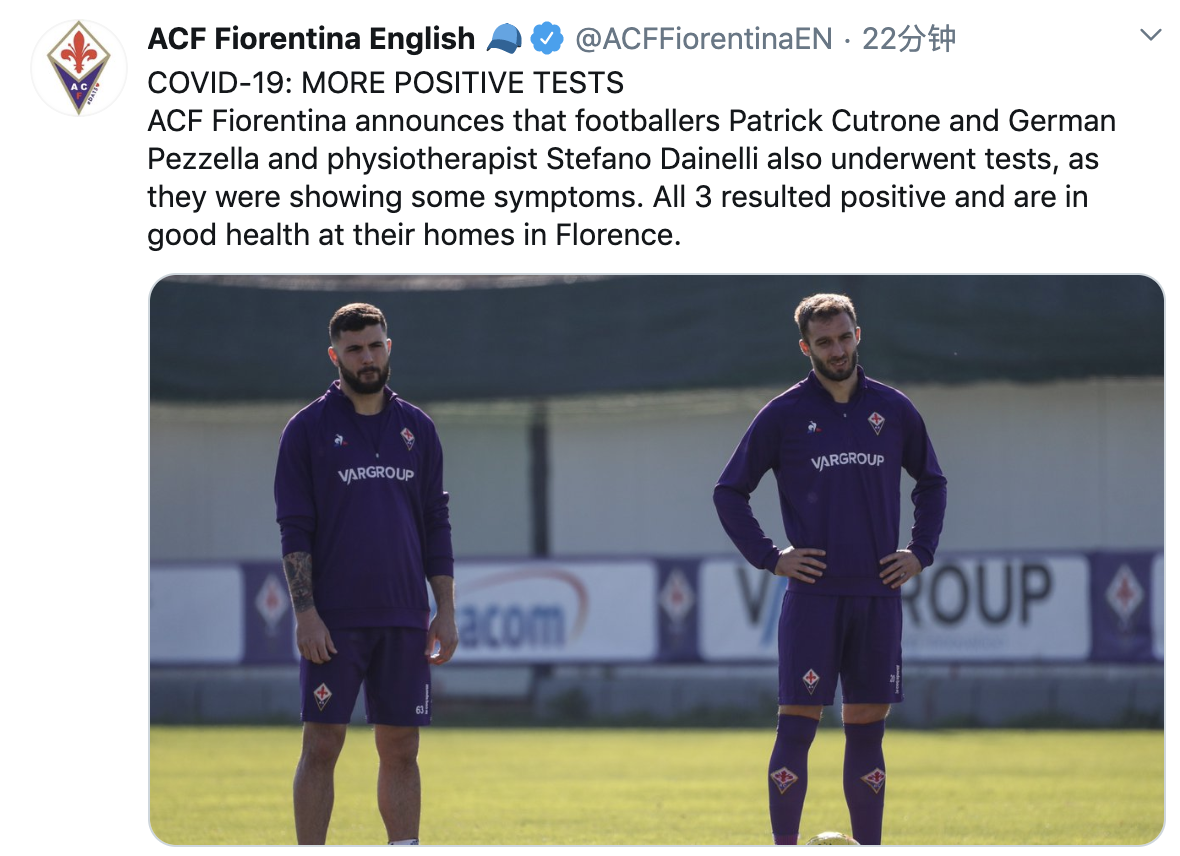1180x856 pixels.
Task: Click the COVID-19: MORE POSITIVE TESTS headline
Action: click(x=385, y=82)
